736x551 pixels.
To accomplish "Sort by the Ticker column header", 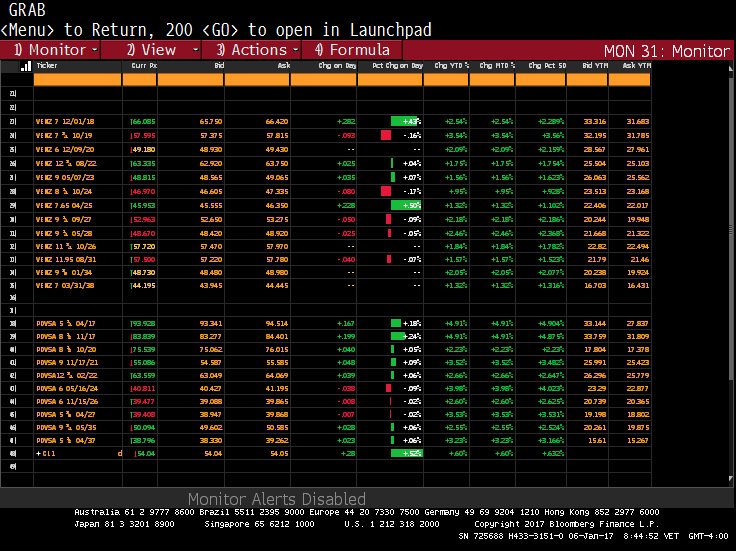I will (x=47, y=66).
